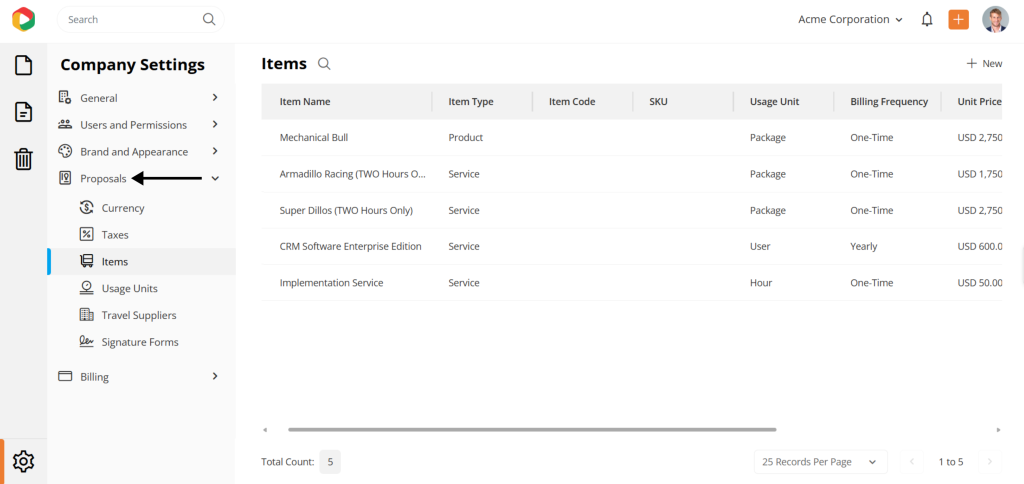
Task: Collapse the Proposals section chevron
Action: pos(216,178)
